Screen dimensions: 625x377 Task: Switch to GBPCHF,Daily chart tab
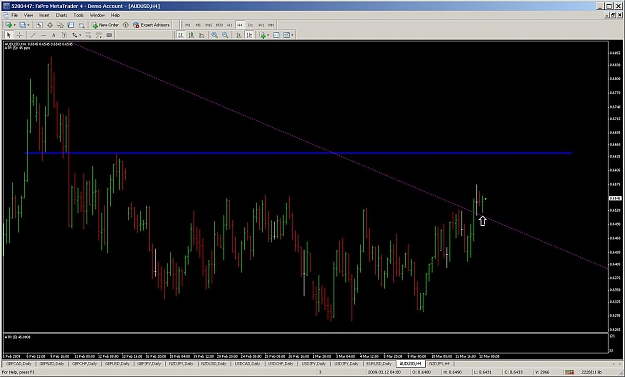[x=85, y=364]
